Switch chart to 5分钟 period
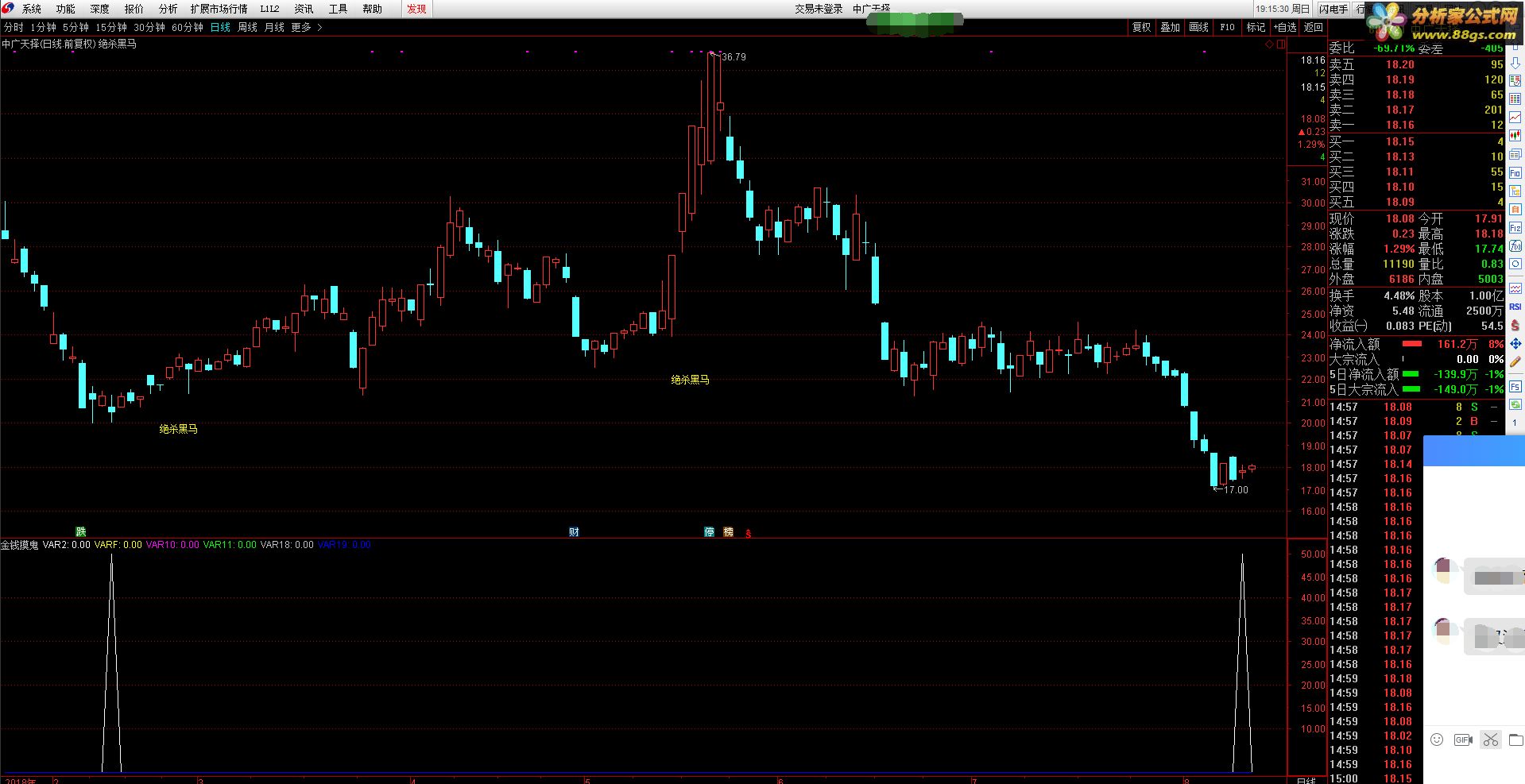The image size is (1525, 784). (76, 27)
